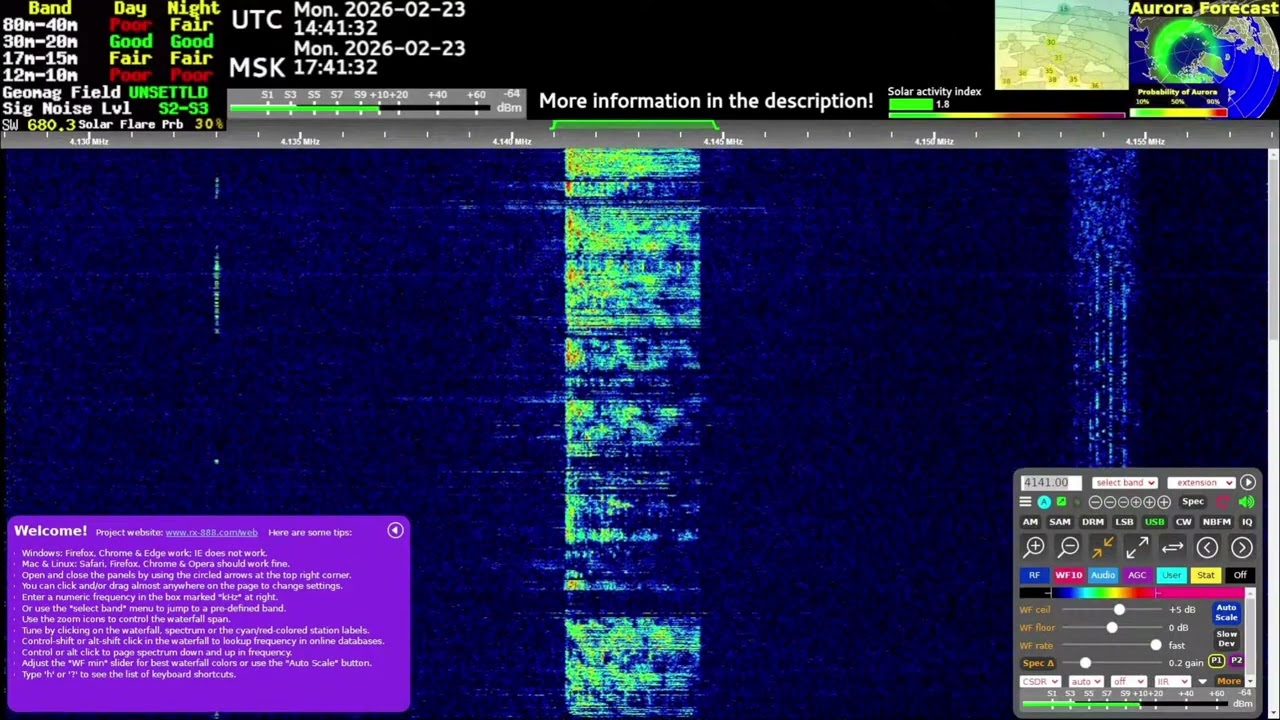Open the extension dropdown
Screen dimensions: 1280x720
pos(1201,483)
